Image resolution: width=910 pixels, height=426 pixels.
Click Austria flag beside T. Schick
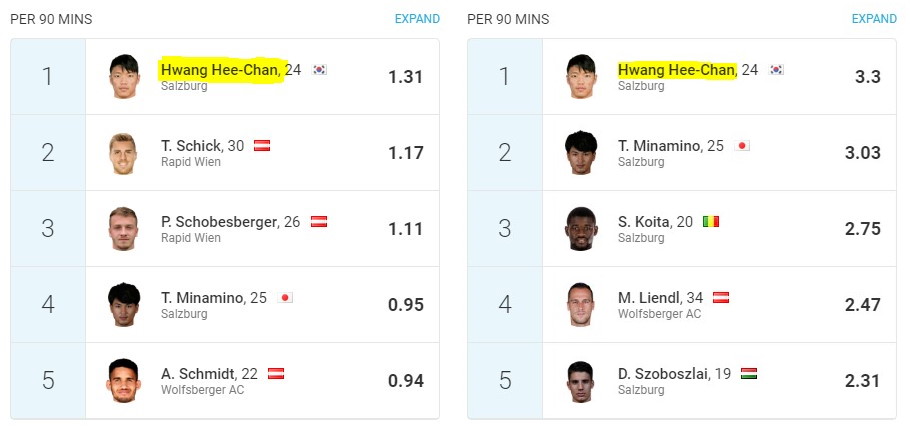pyautogui.click(x=262, y=146)
